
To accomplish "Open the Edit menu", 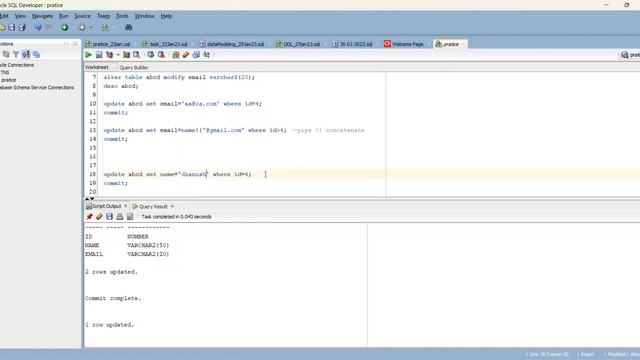I will pos(4,16).
